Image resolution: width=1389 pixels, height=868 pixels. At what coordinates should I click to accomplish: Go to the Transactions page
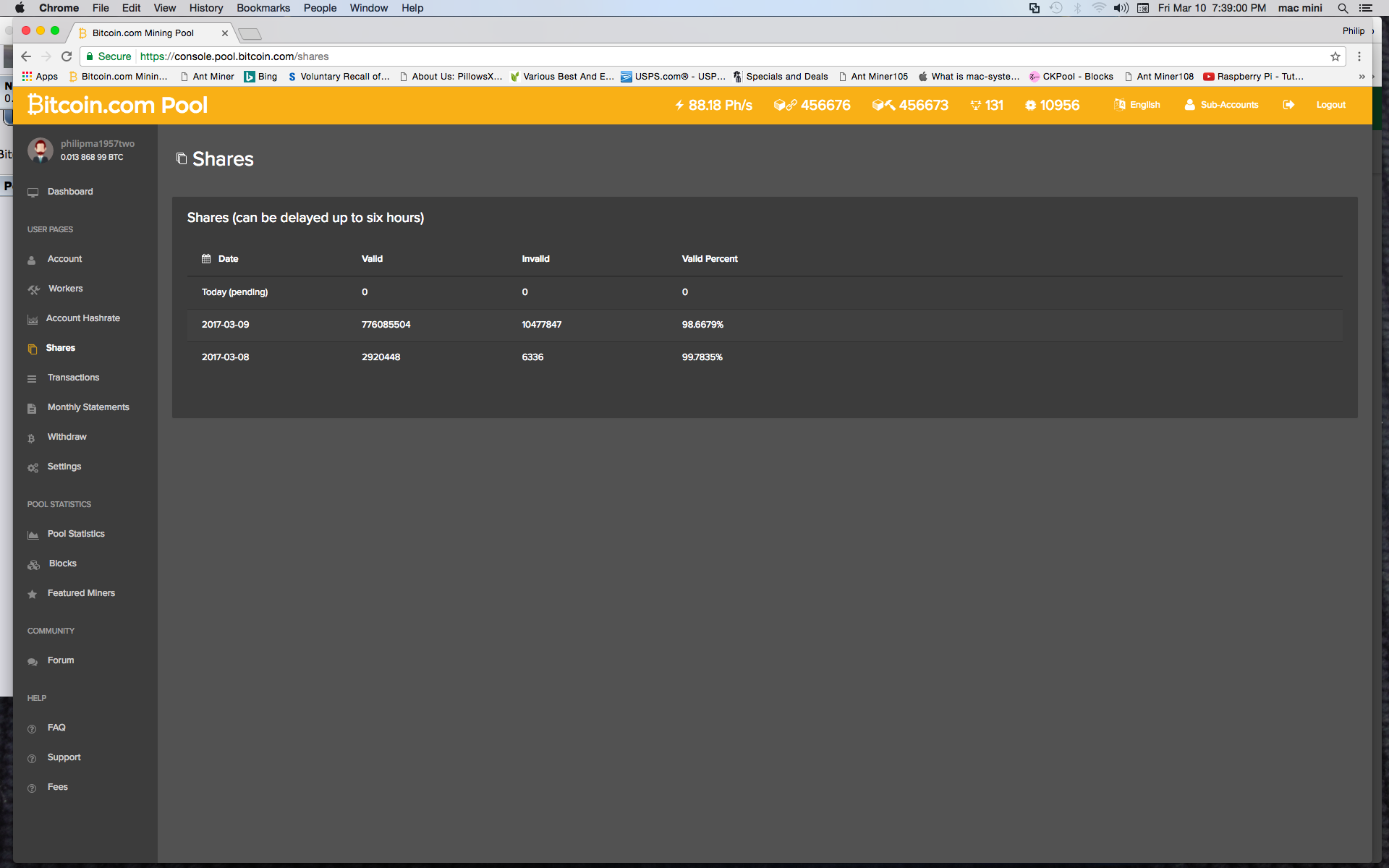coord(73,378)
